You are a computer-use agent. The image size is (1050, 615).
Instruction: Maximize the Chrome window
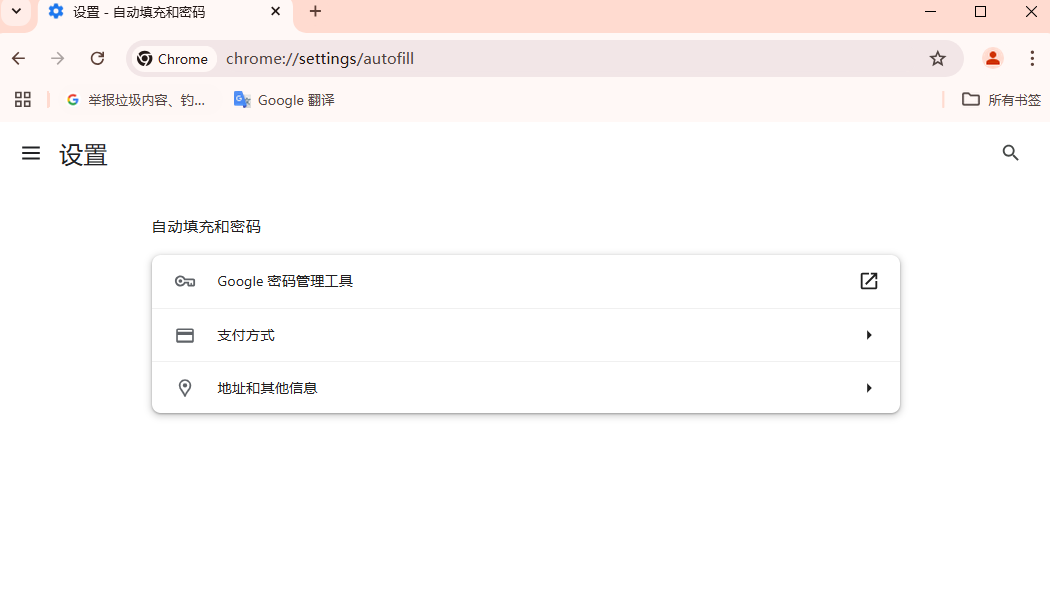tap(980, 11)
